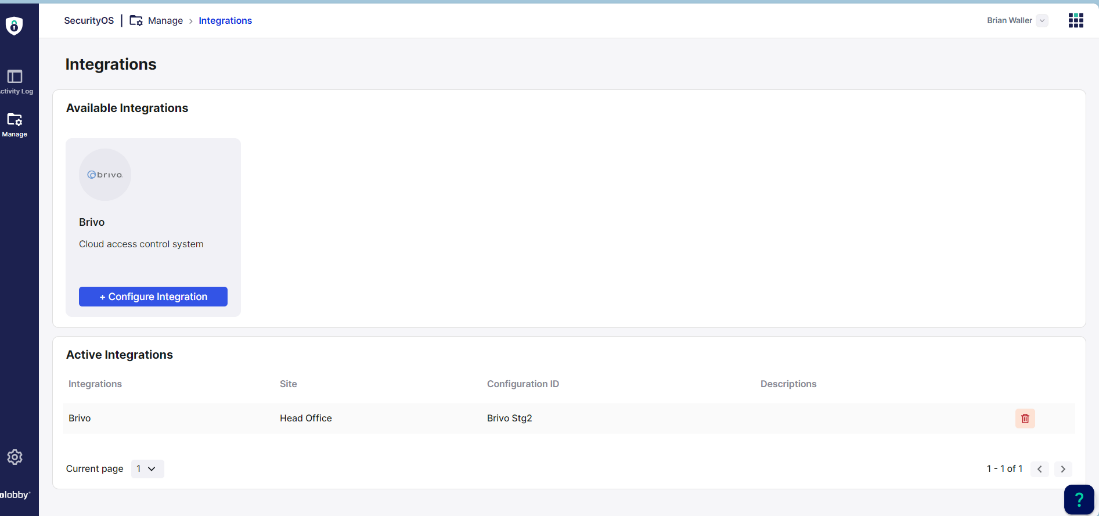Open the Current page number dropdown
Image resolution: width=1099 pixels, height=516 pixels.
147,469
